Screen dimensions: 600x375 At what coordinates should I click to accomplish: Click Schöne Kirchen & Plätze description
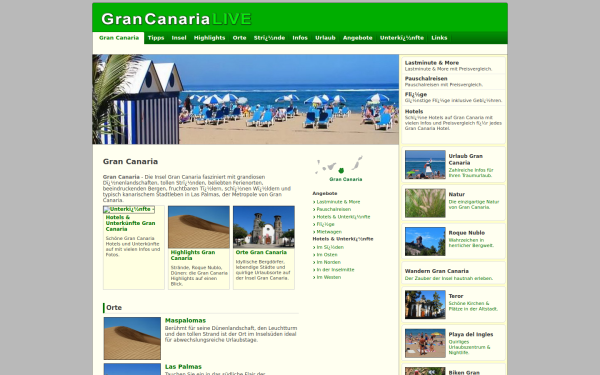pos(473,306)
